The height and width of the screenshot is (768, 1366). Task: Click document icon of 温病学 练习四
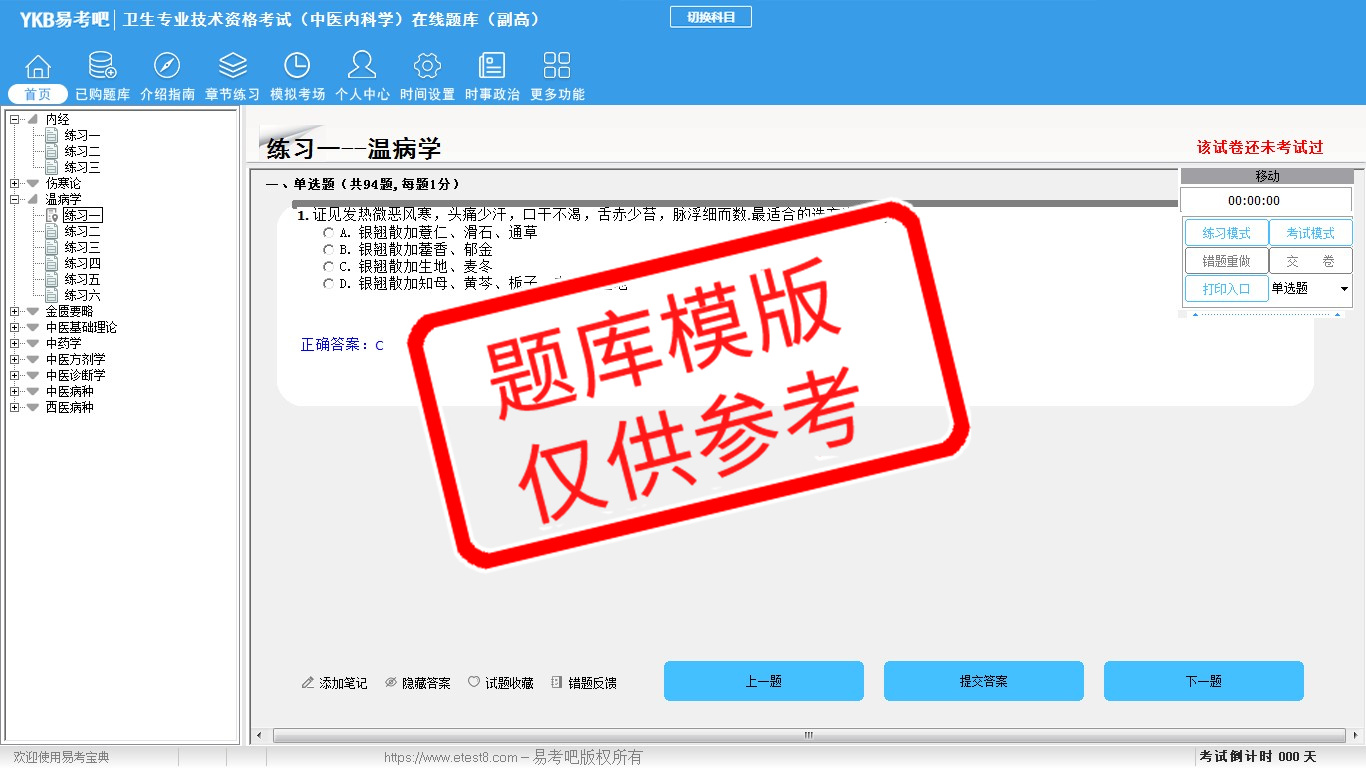(x=52, y=263)
